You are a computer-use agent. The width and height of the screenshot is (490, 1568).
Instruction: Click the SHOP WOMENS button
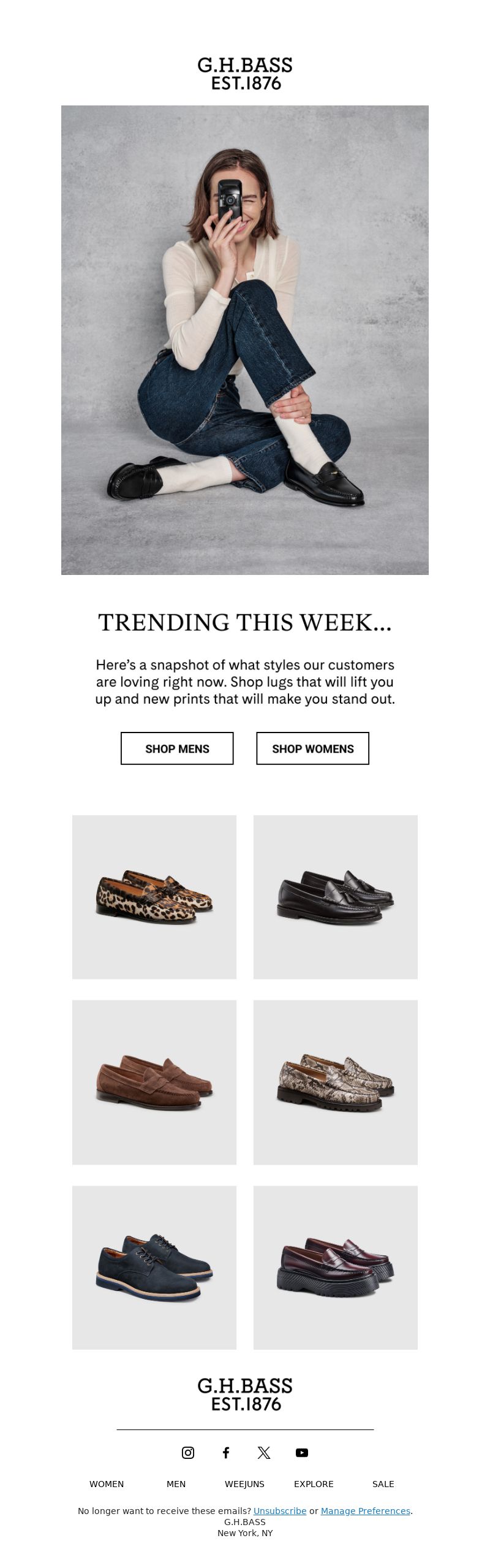click(313, 748)
